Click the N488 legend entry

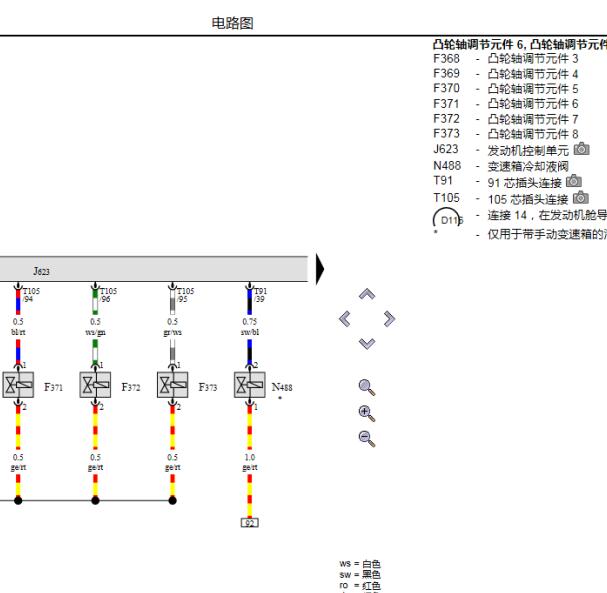[x=501, y=166]
